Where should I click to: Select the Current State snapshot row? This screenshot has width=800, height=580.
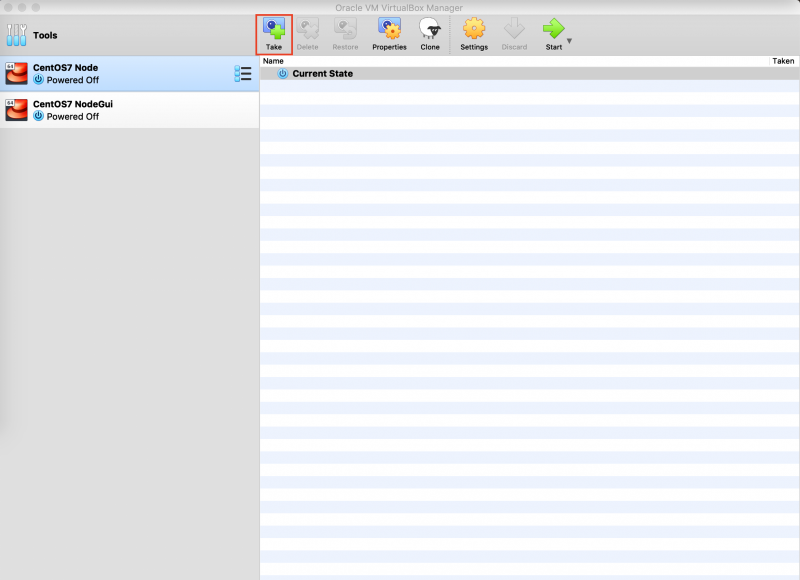[530, 73]
